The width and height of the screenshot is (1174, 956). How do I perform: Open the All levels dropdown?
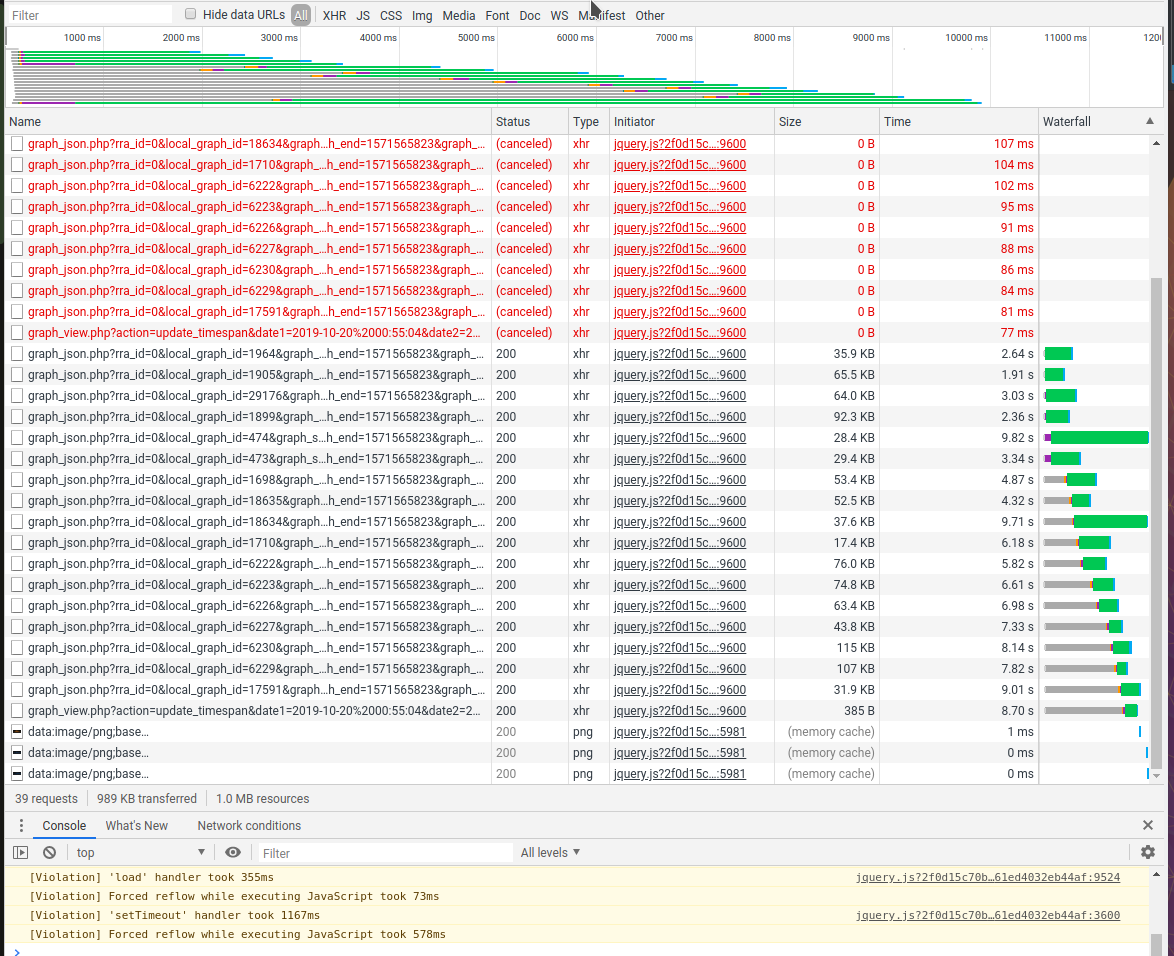pos(550,852)
